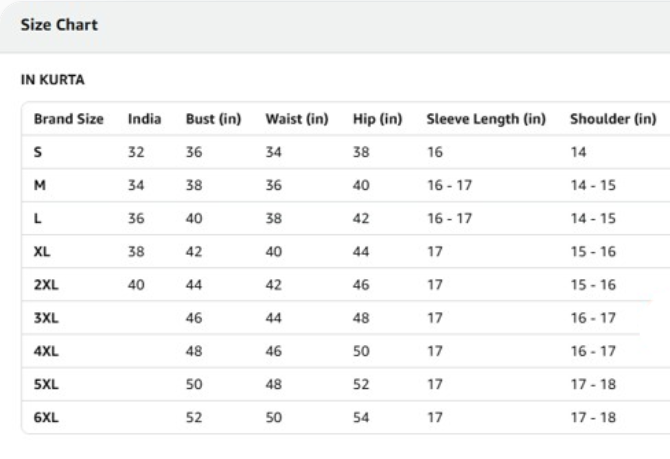Click India size 32 in S row

(x=136, y=152)
